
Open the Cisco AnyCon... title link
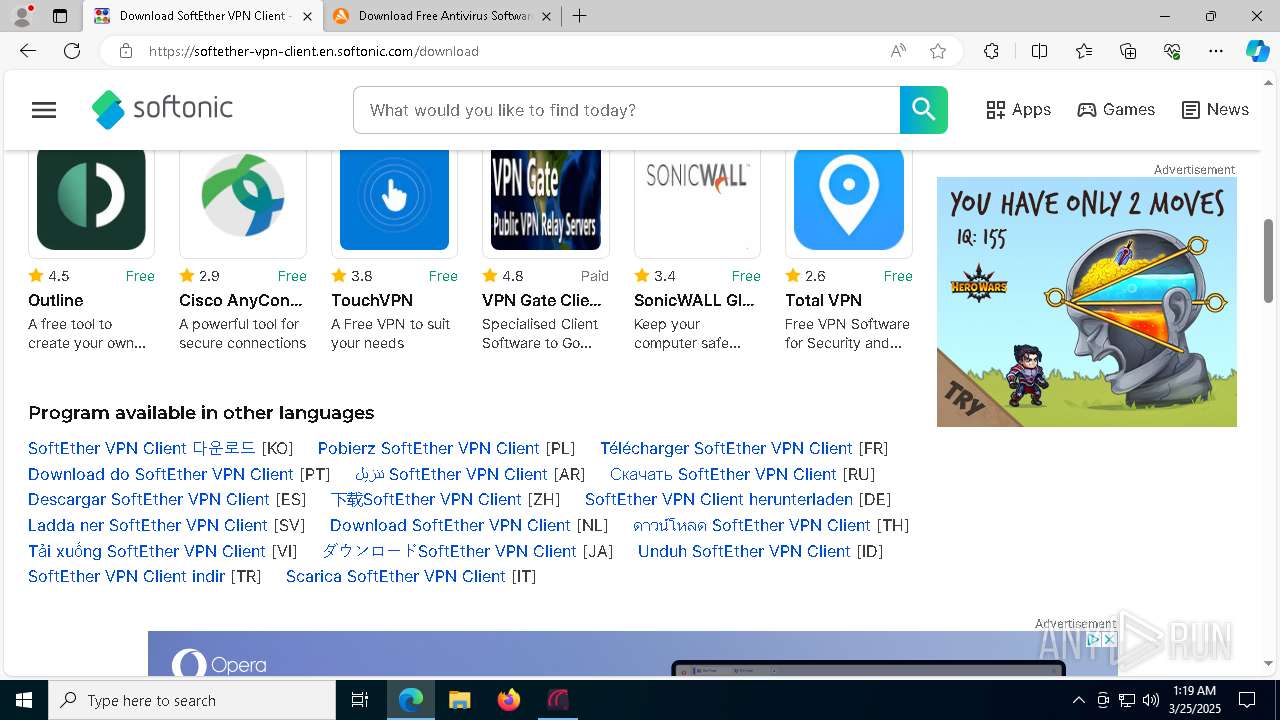coord(241,300)
